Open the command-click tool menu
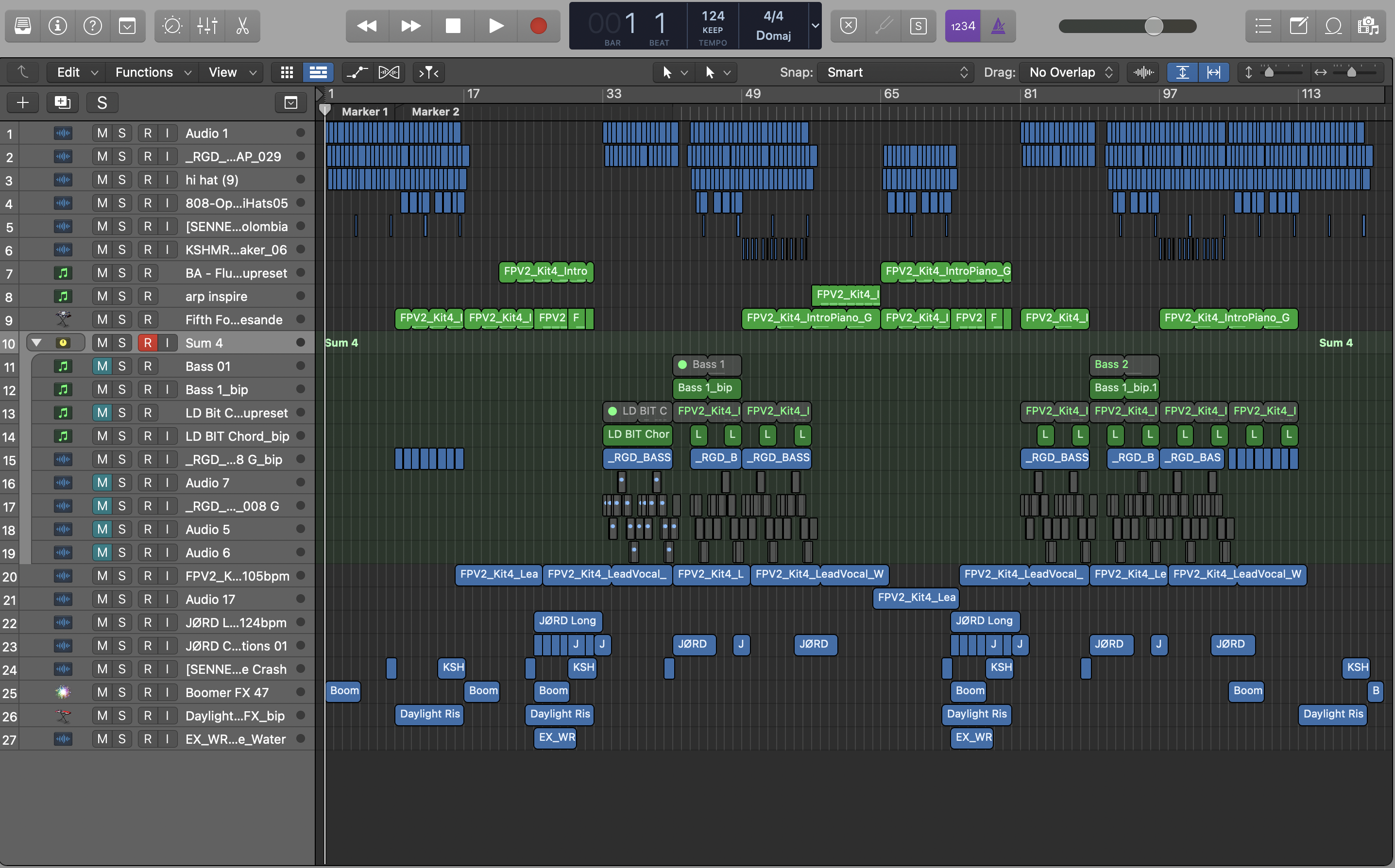 pyautogui.click(x=717, y=72)
